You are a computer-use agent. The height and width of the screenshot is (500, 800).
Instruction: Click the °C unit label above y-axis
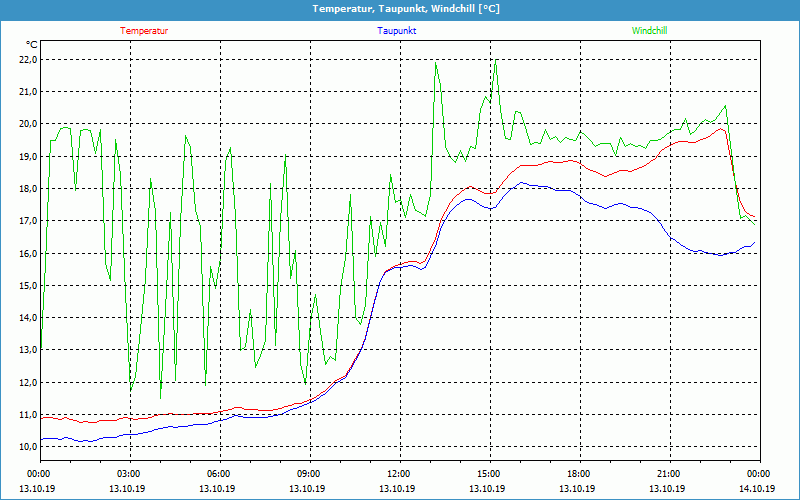pyautogui.click(x=32, y=44)
